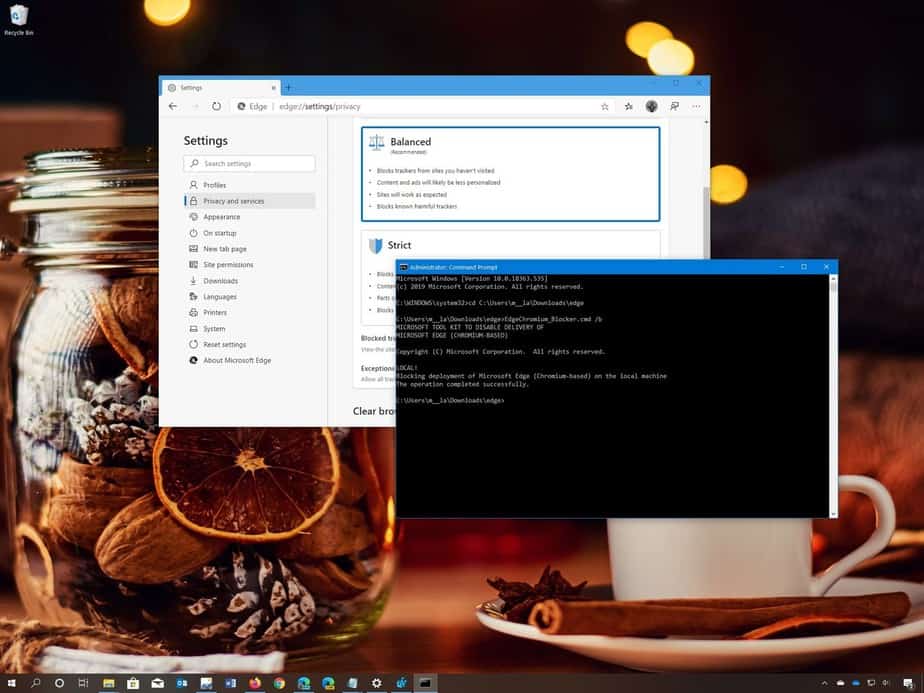Open Word from the taskbar
The height and width of the screenshot is (693, 924).
point(230,683)
